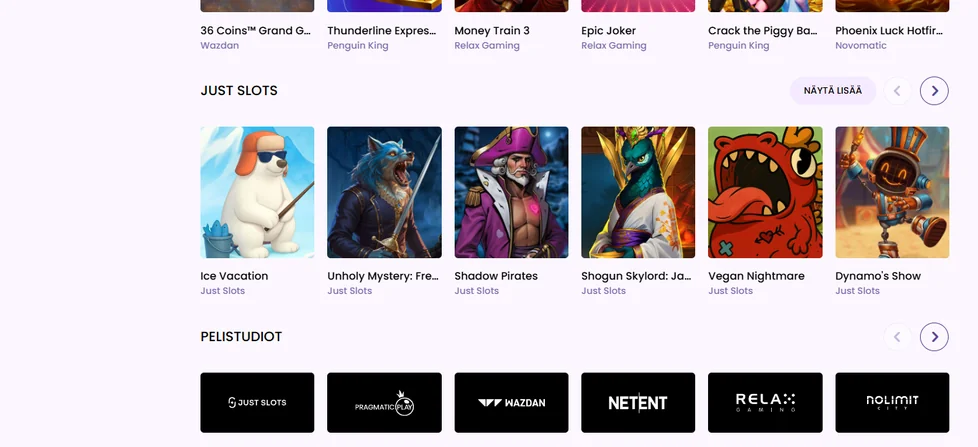The height and width of the screenshot is (447, 978).
Task: Show next game studios with Pelistudiot right arrow
Action: (934, 337)
